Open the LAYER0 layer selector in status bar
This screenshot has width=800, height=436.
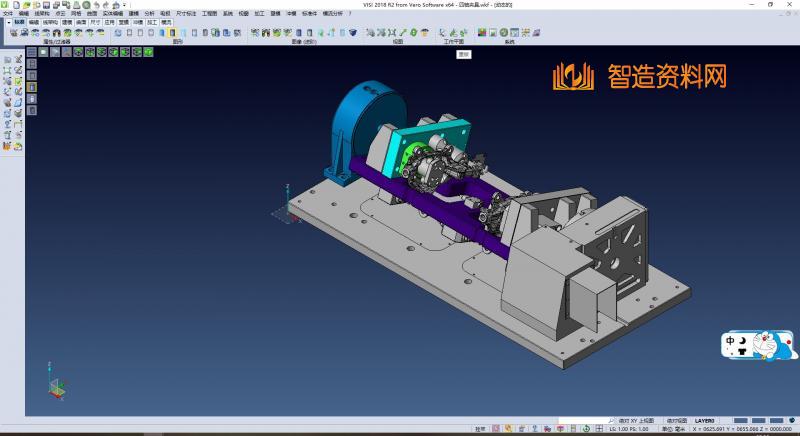click(704, 421)
